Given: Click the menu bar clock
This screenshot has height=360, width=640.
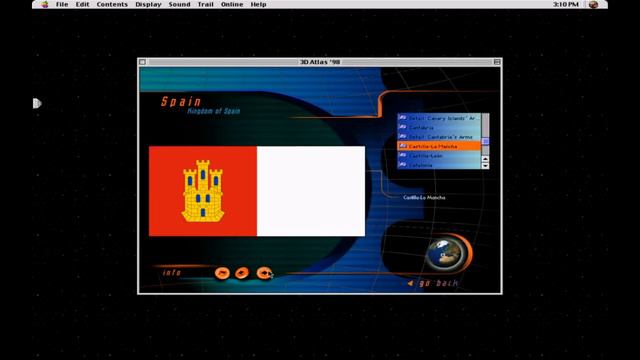Looking at the screenshot, I should (566, 4).
